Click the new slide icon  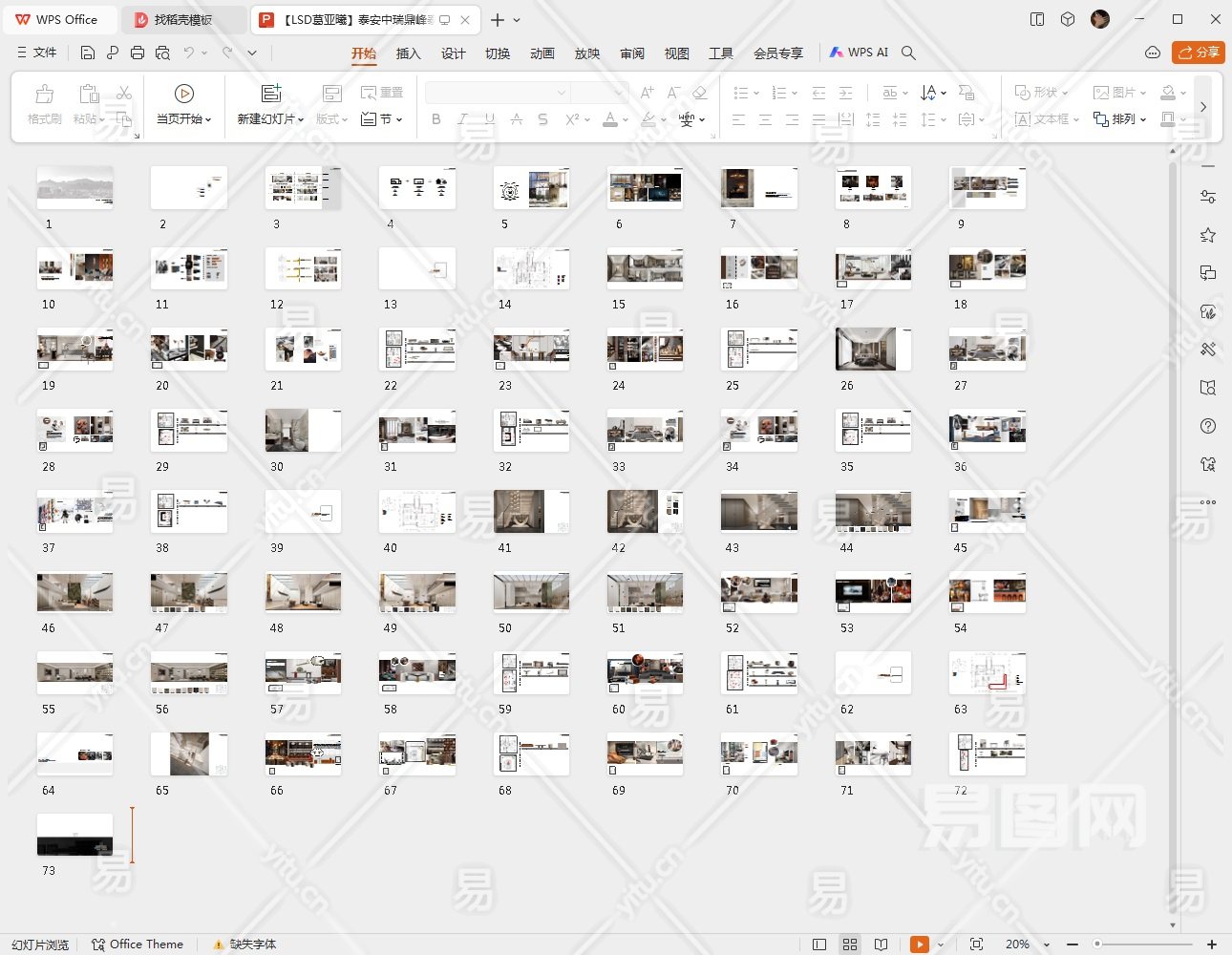[x=271, y=94]
